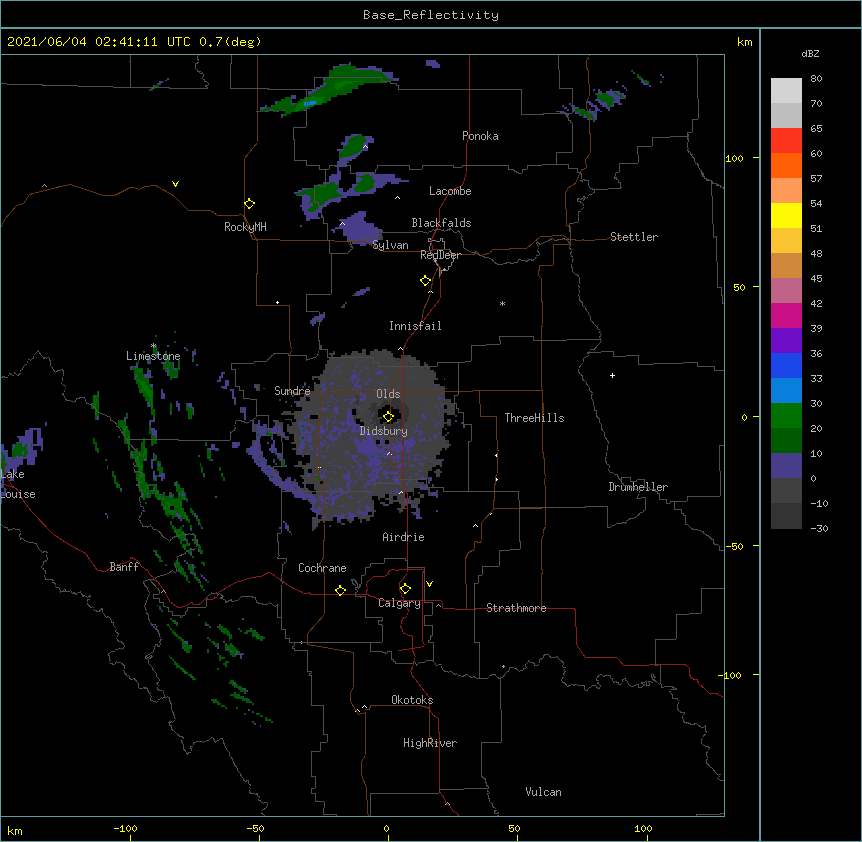Click the white asterisk marker east of Innisfail

tap(502, 303)
